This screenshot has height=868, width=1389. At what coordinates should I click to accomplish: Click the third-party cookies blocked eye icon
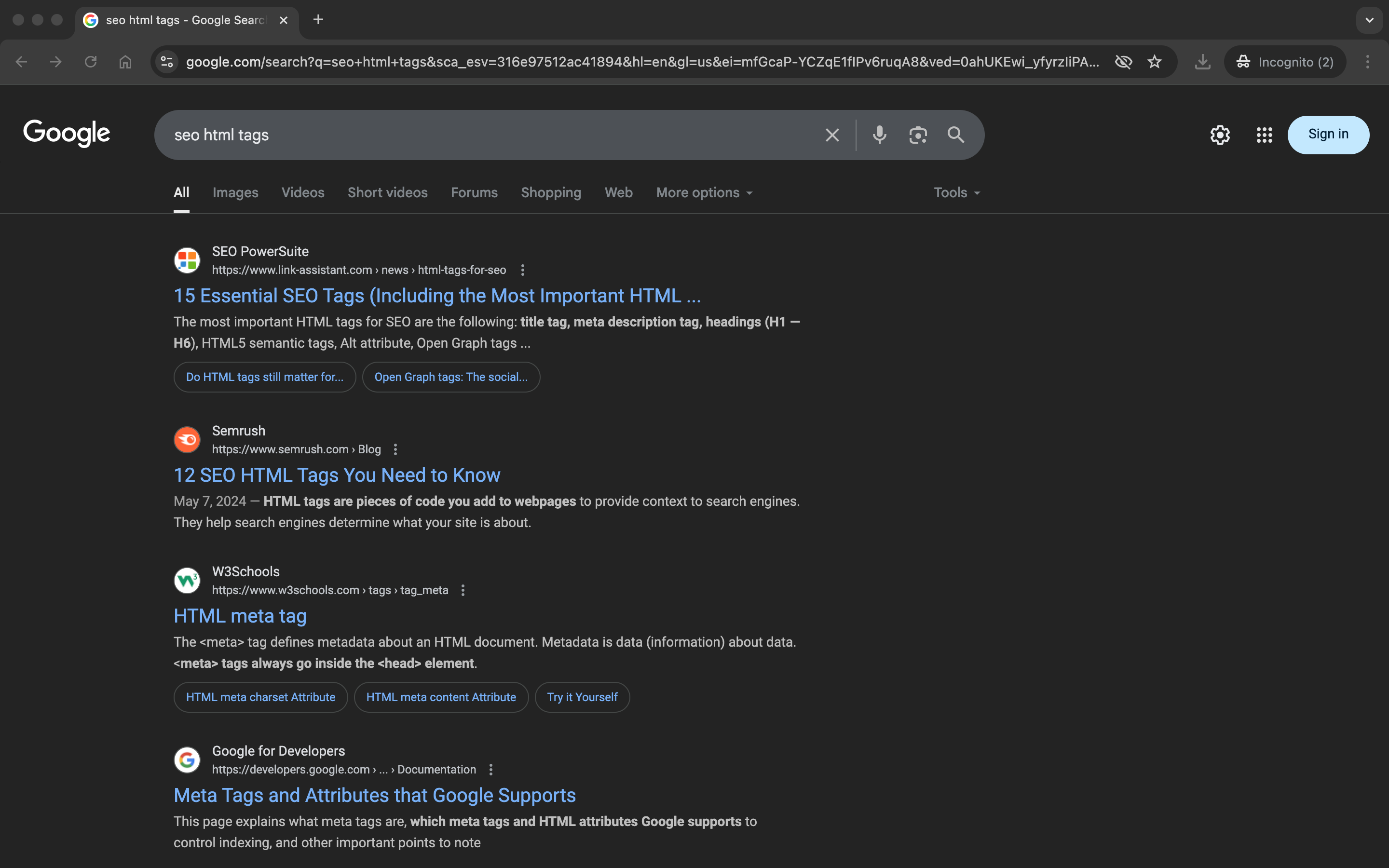click(1123, 62)
